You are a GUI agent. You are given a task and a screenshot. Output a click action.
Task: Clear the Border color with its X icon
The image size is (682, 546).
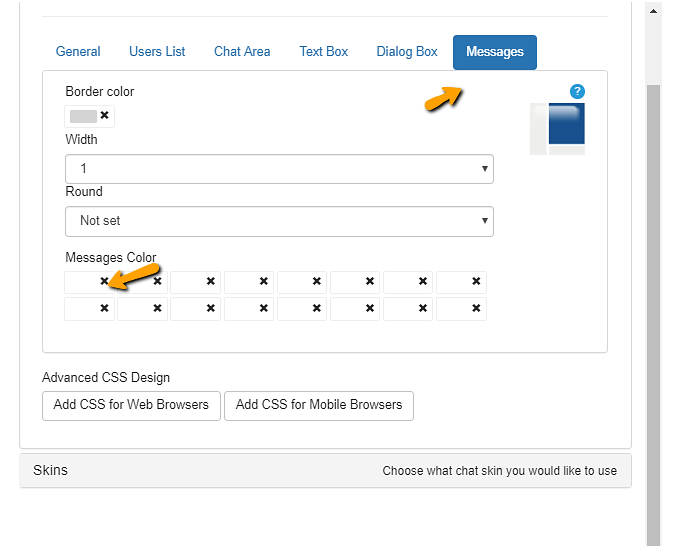pyautogui.click(x=104, y=116)
